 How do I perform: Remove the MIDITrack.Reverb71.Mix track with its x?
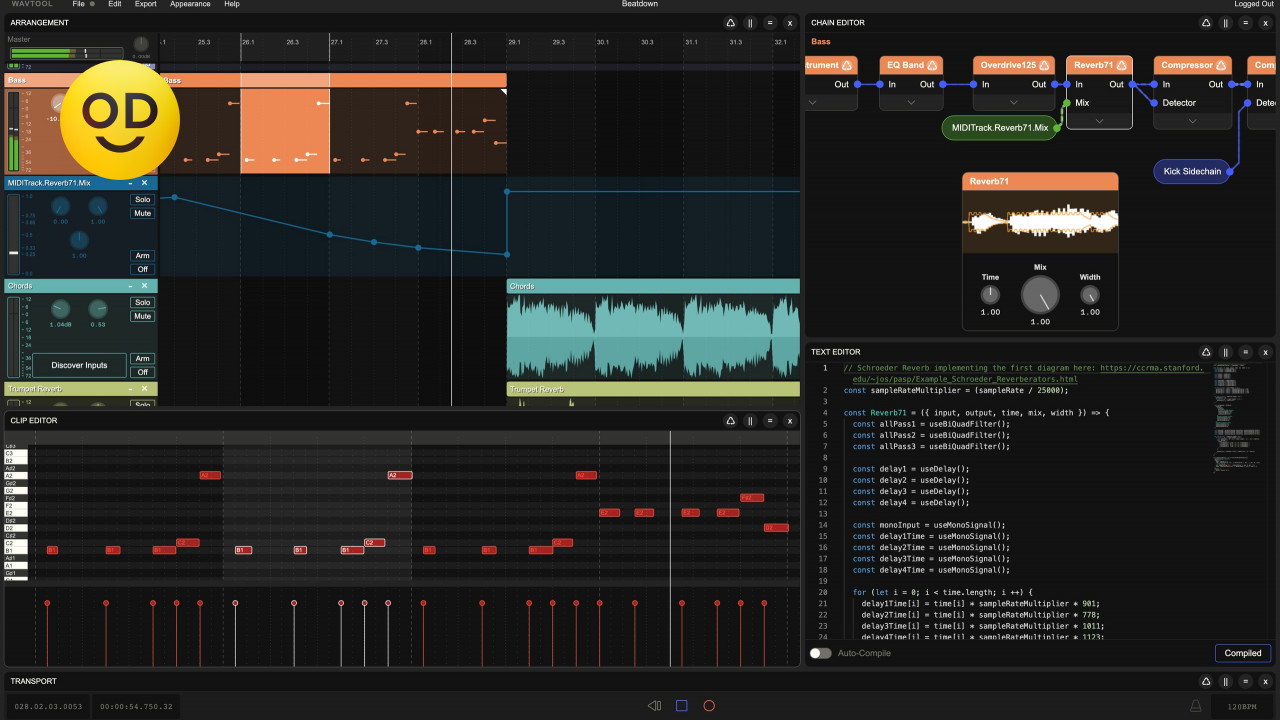tap(144, 183)
